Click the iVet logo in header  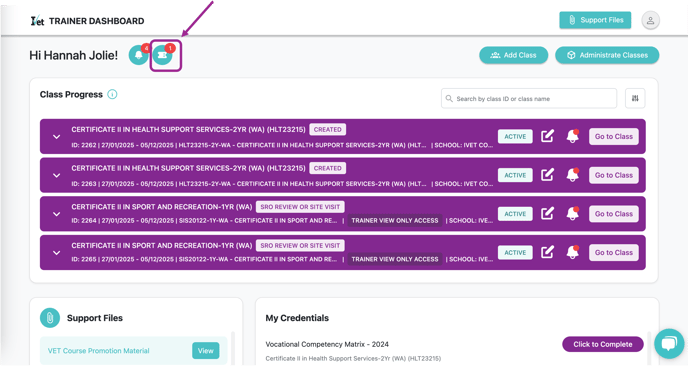pyautogui.click(x=37, y=21)
